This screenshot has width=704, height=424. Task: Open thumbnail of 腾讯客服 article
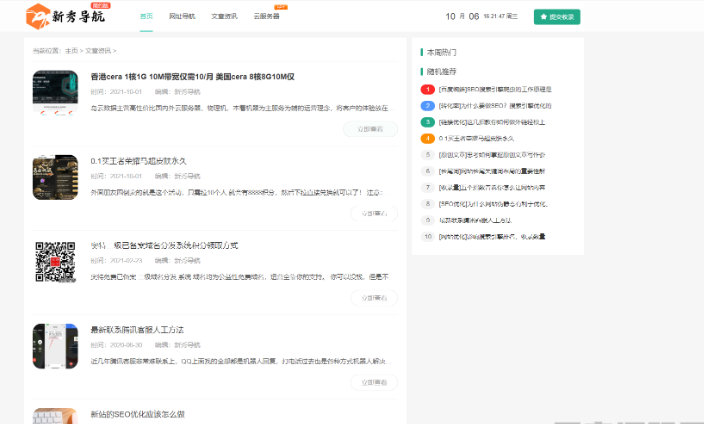tap(55, 346)
